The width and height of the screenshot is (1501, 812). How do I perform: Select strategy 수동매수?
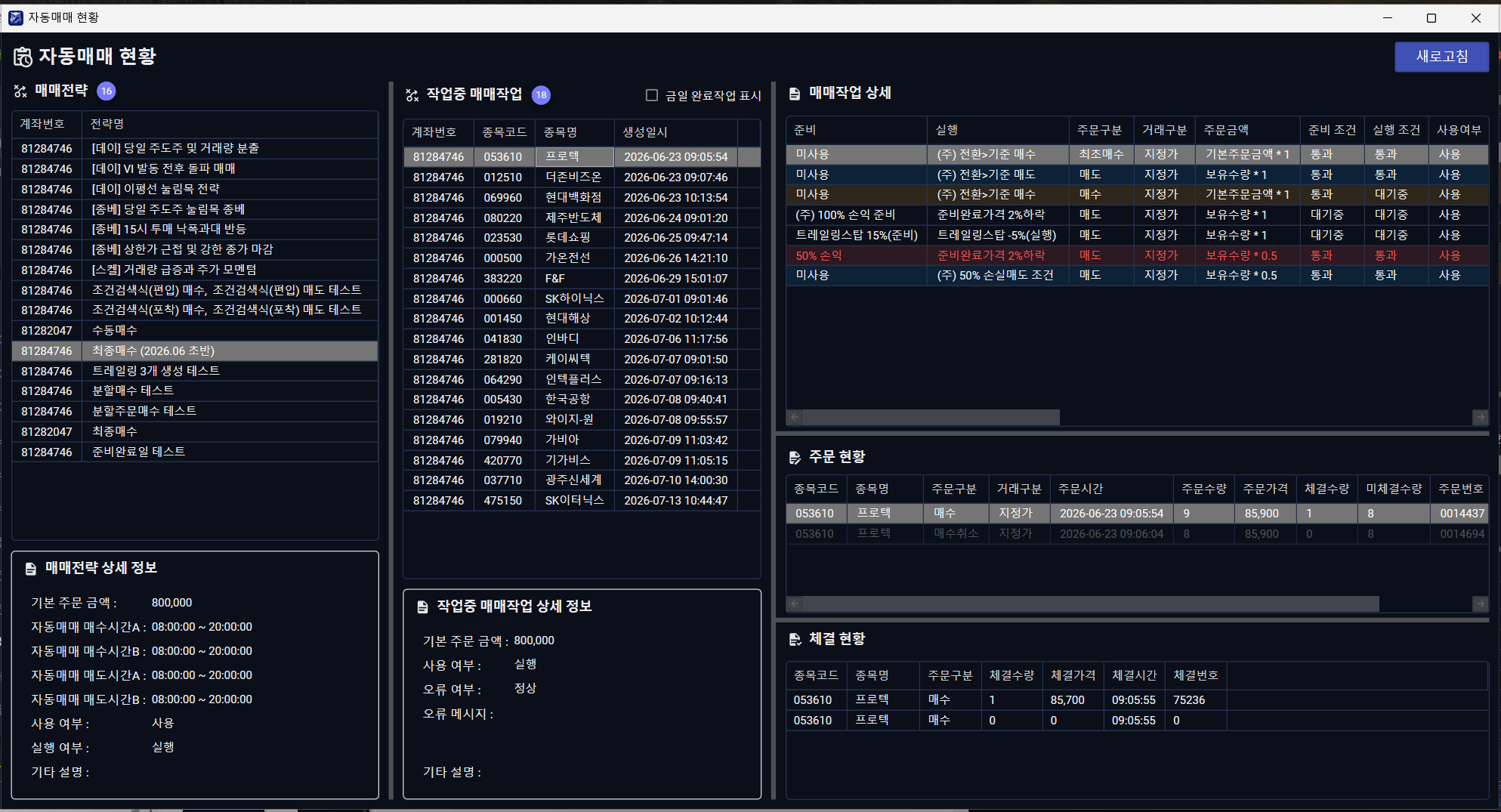click(x=195, y=331)
